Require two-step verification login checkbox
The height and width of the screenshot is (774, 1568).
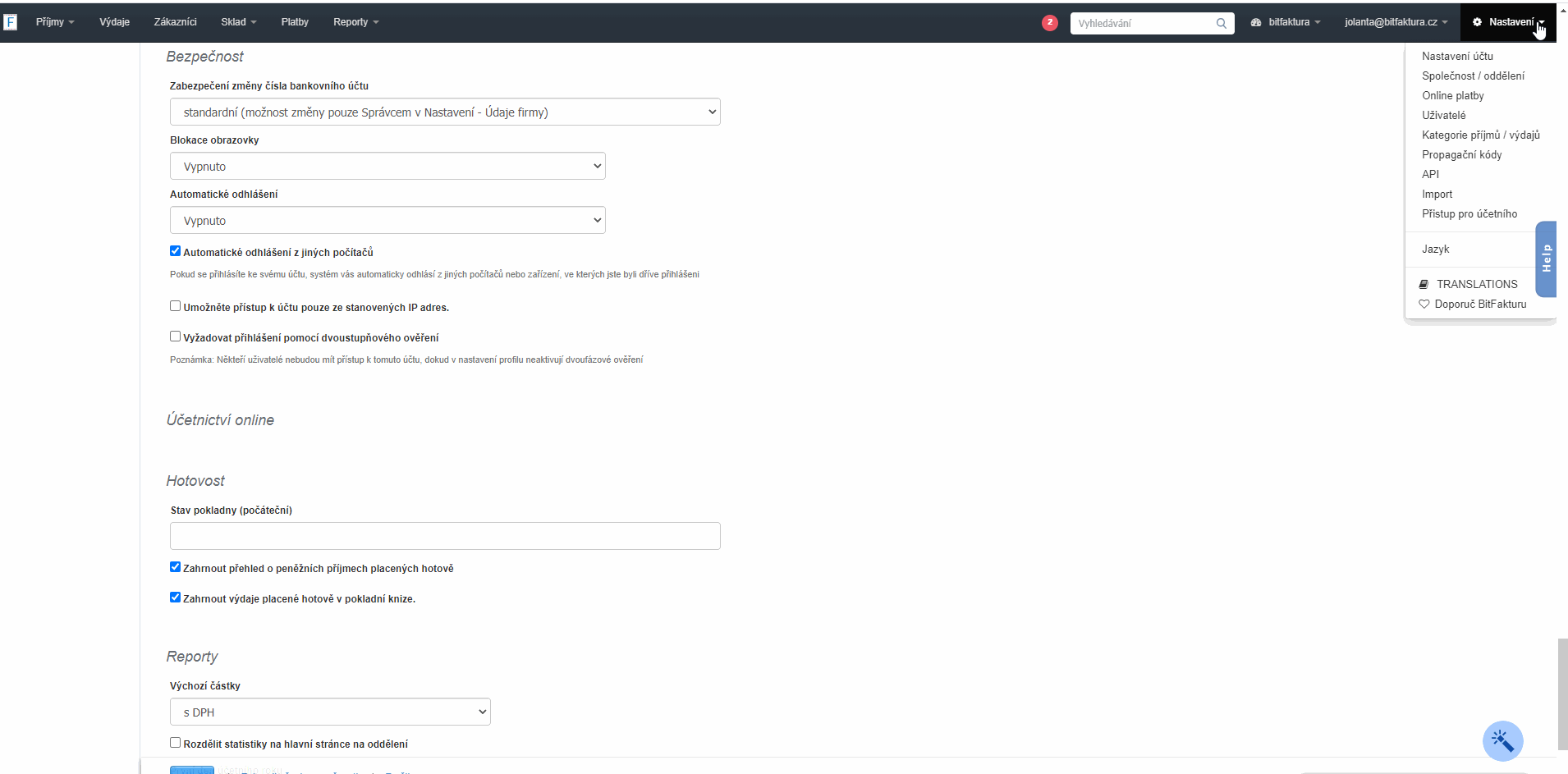[x=175, y=337]
